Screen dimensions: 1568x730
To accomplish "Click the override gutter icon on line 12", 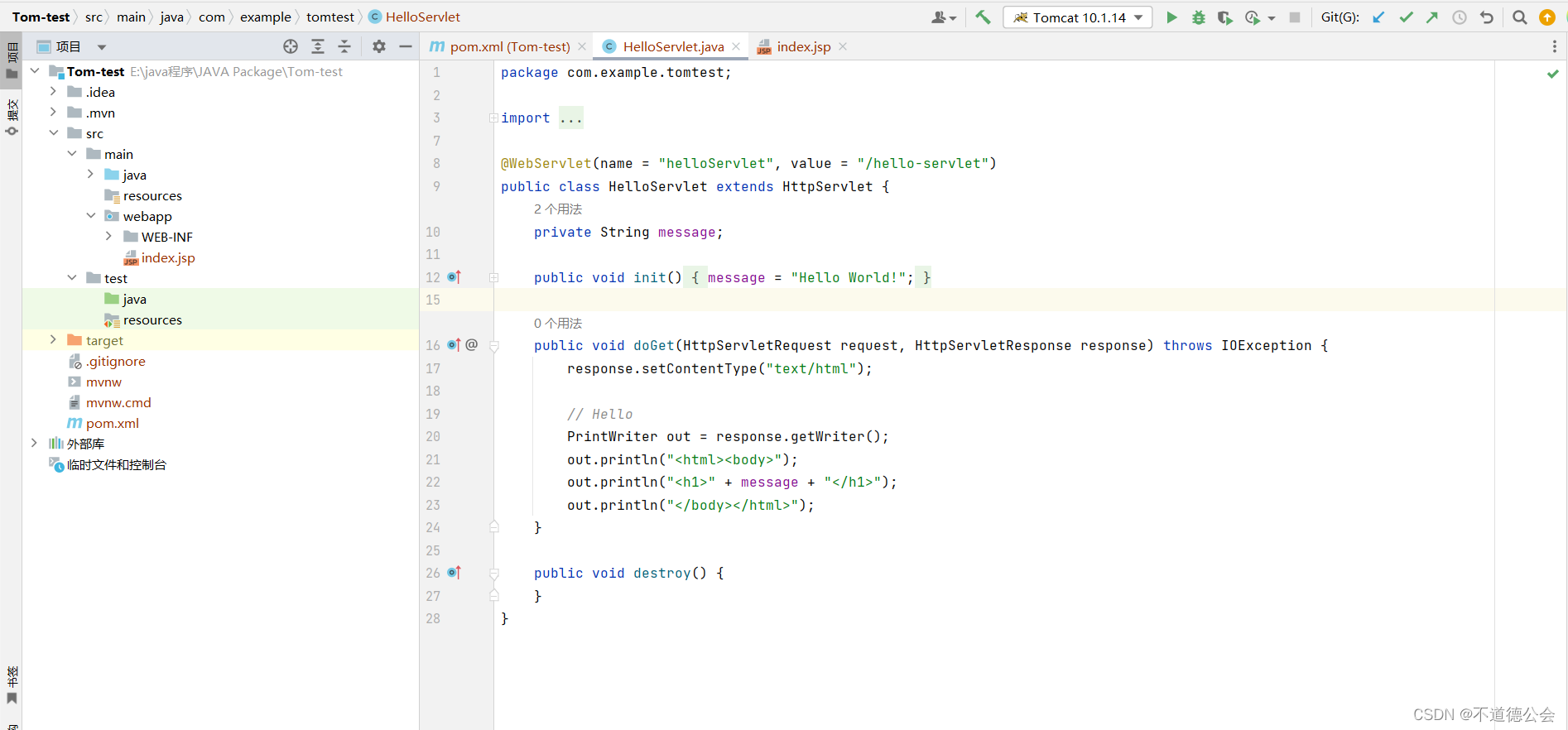I will point(455,277).
